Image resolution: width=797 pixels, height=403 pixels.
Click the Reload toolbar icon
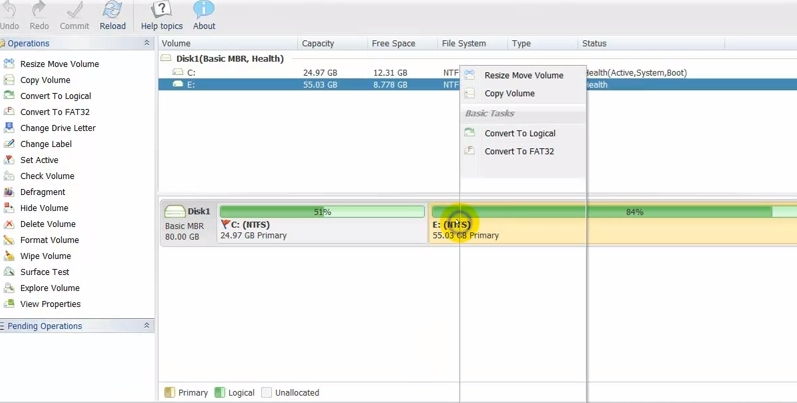click(x=112, y=9)
